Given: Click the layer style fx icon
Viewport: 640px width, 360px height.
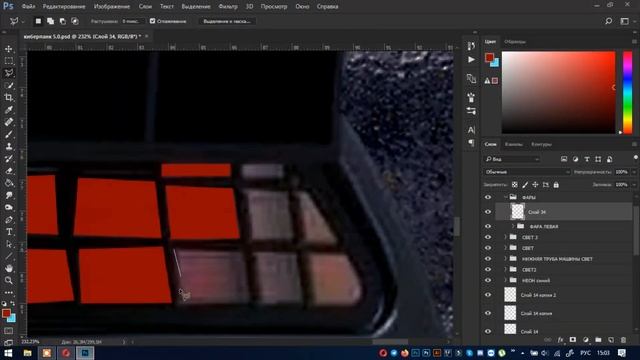Looking at the screenshot, I should pyautogui.click(x=560, y=340).
